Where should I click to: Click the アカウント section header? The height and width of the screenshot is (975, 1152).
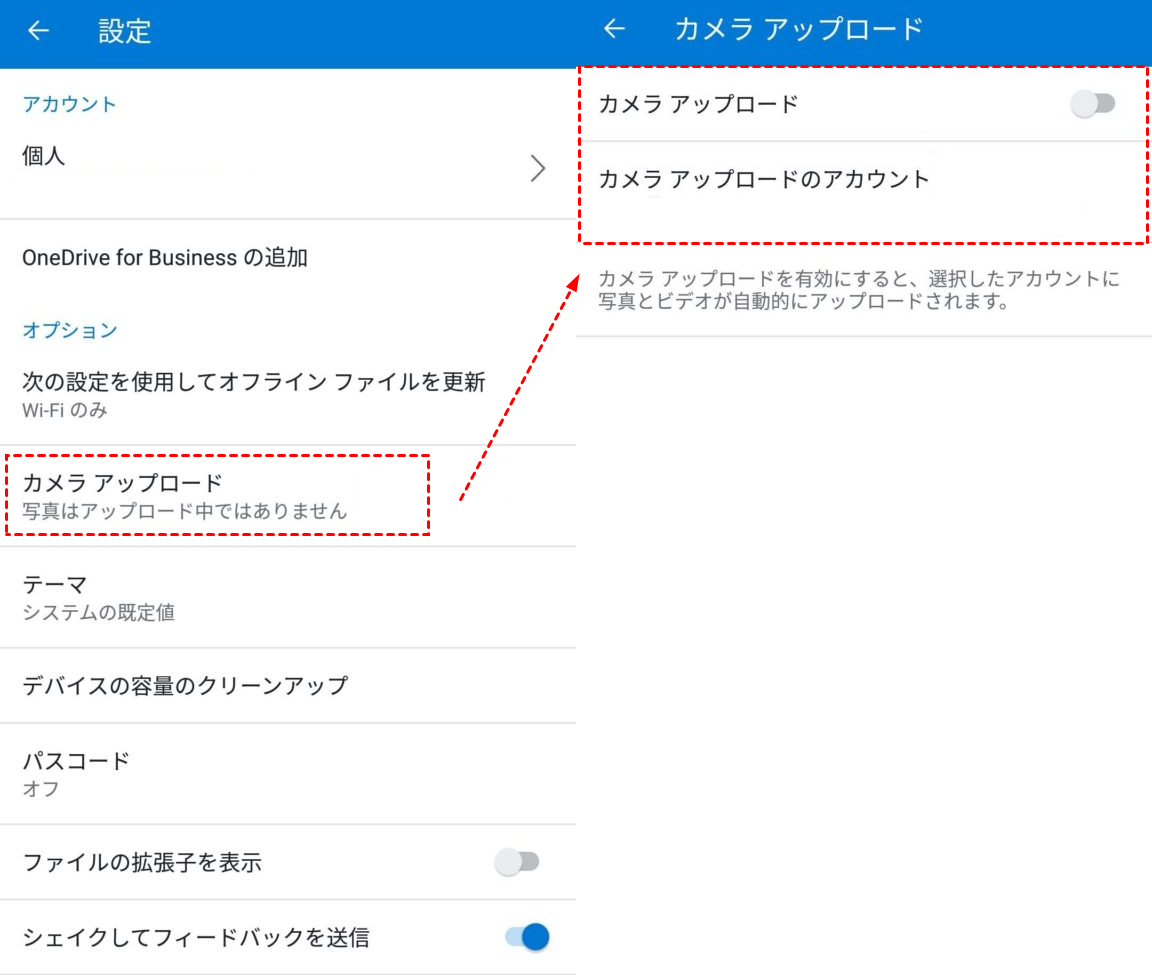(x=69, y=104)
